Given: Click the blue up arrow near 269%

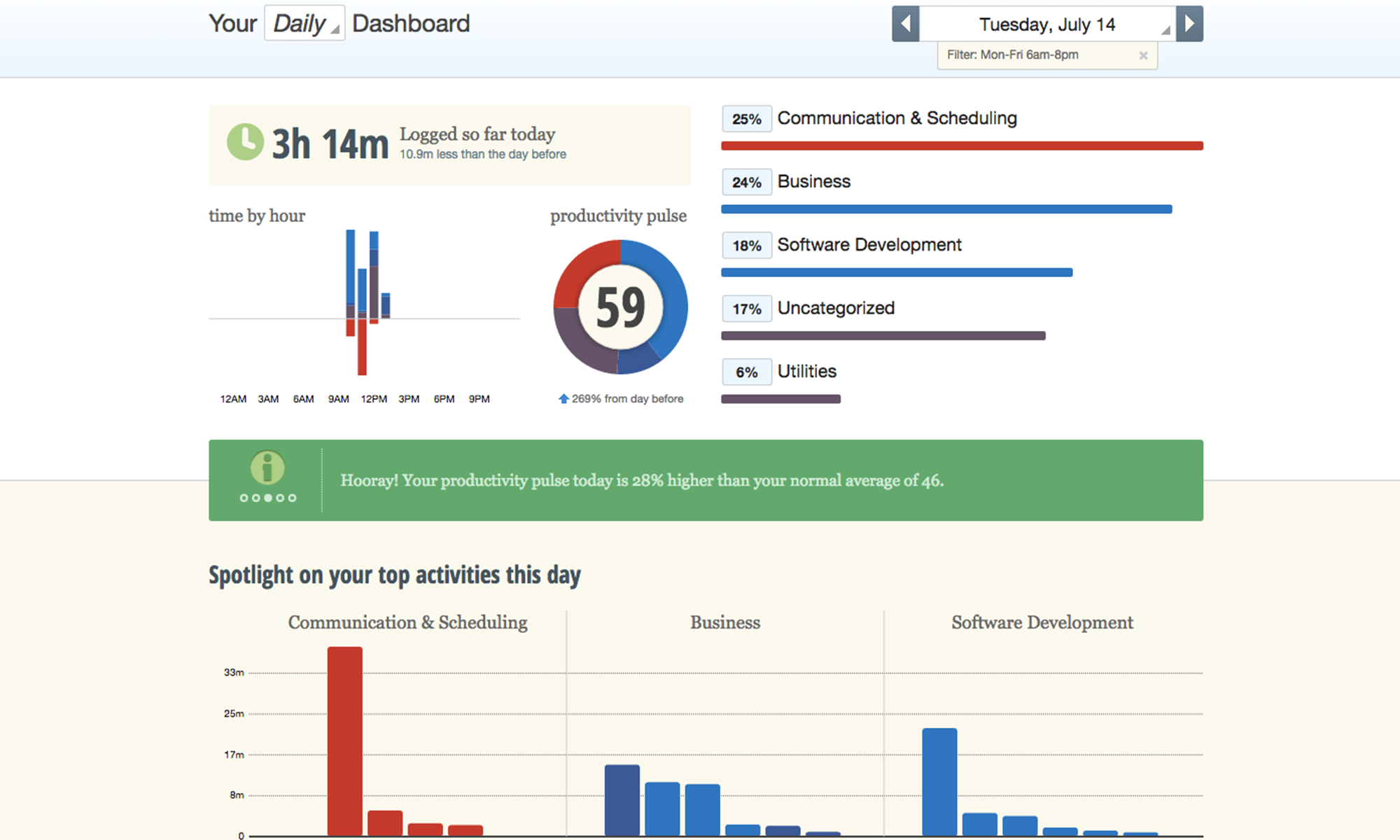Looking at the screenshot, I should [563, 398].
